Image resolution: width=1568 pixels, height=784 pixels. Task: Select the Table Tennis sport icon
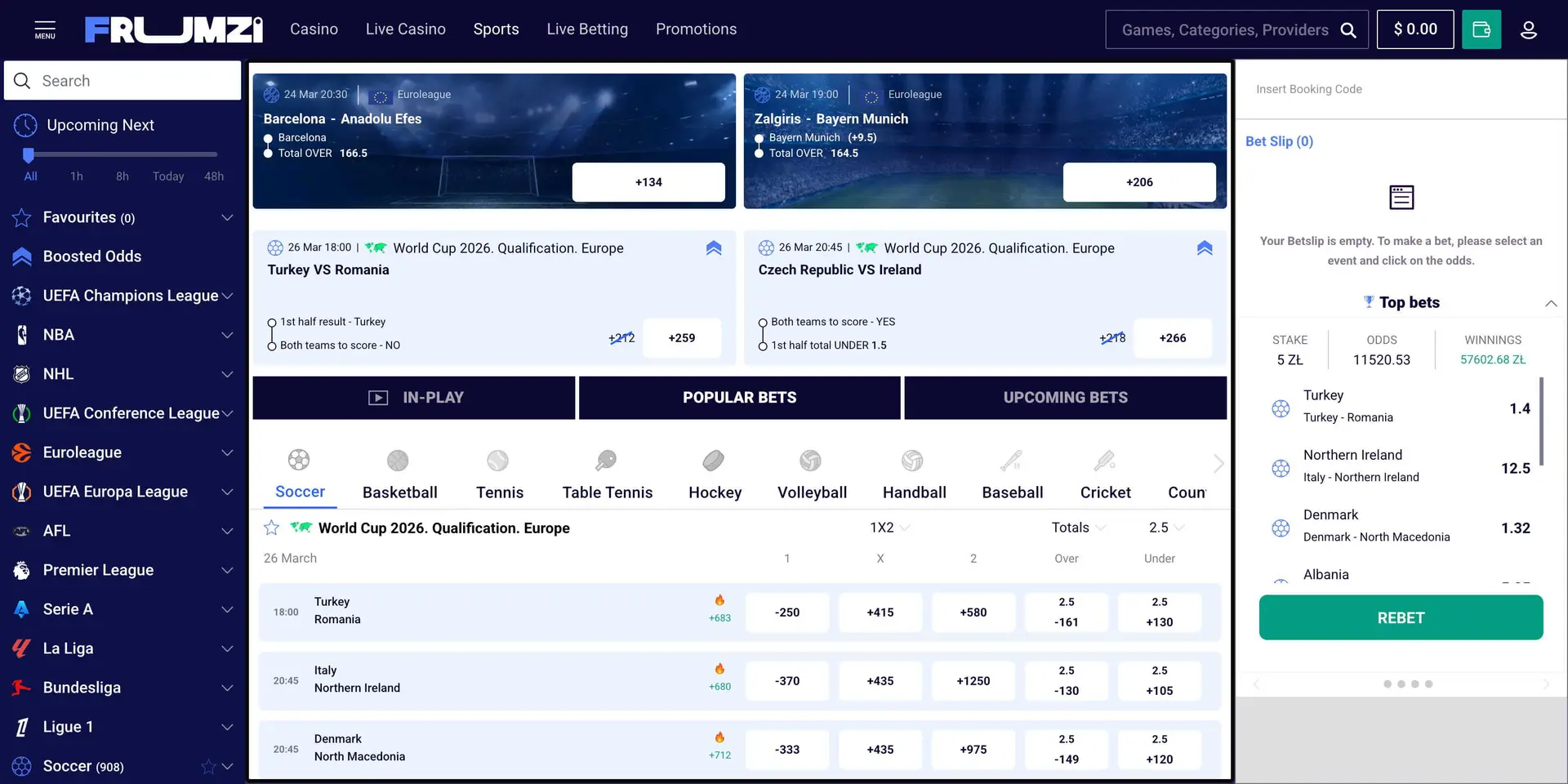(606, 461)
